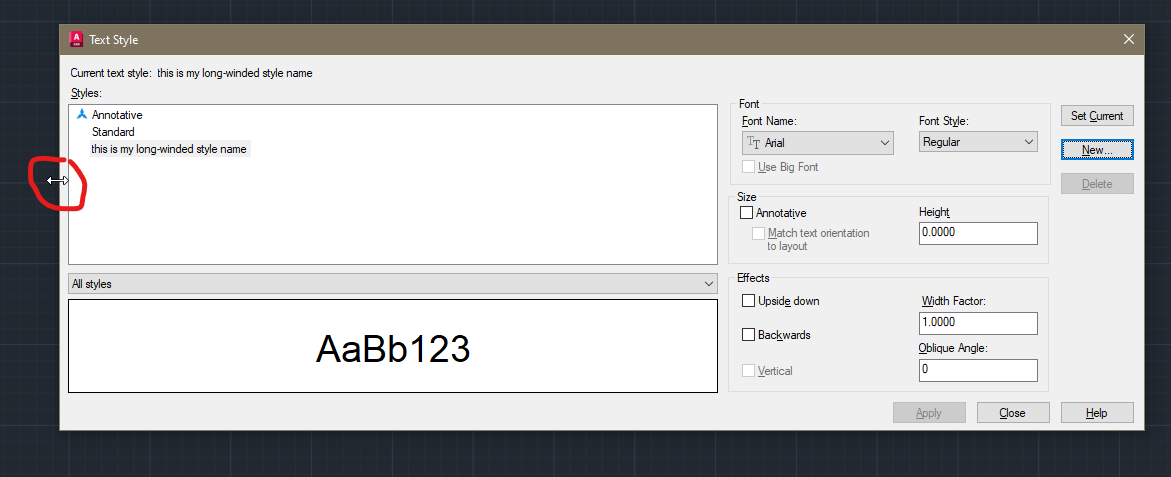
Task: Enable the Upside down effect checkbox
Action: point(748,301)
